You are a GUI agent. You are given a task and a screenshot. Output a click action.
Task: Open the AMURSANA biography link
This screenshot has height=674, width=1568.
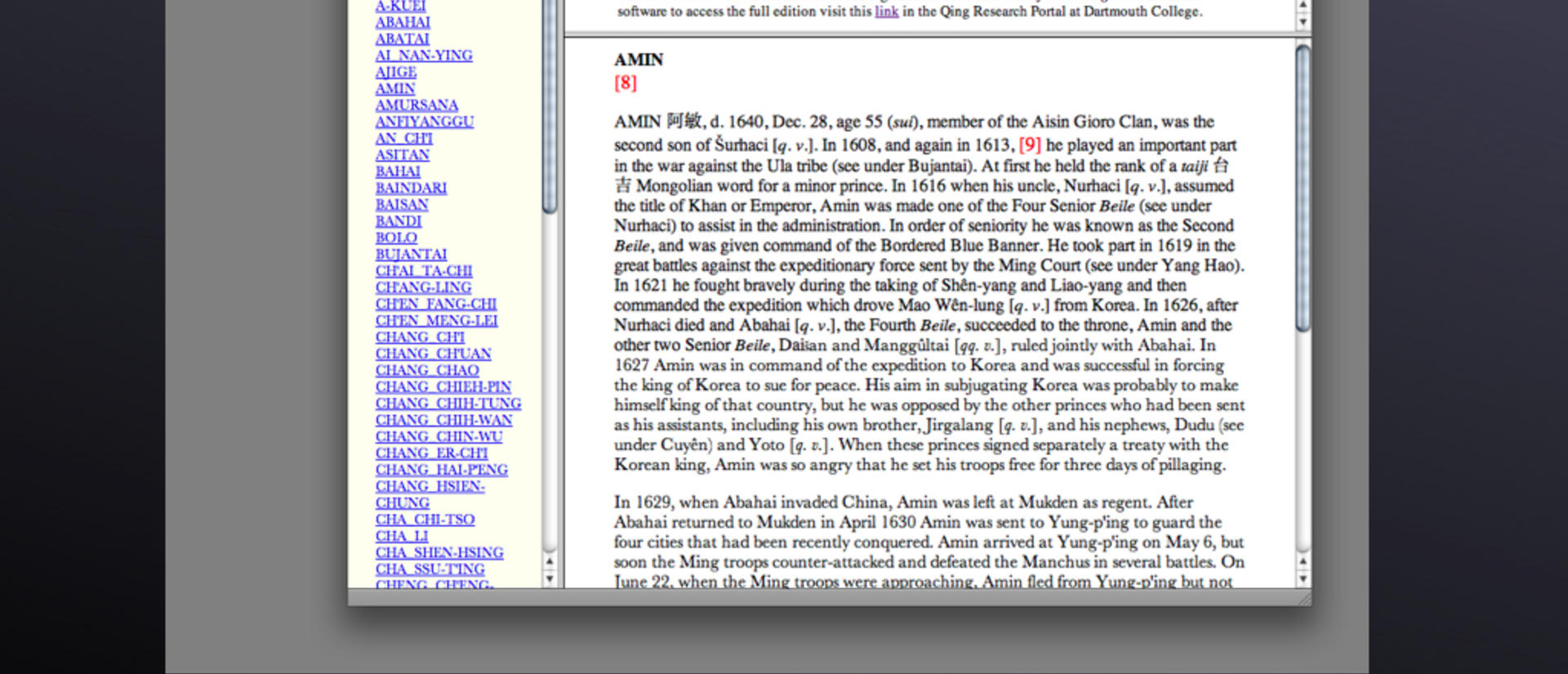(x=416, y=105)
